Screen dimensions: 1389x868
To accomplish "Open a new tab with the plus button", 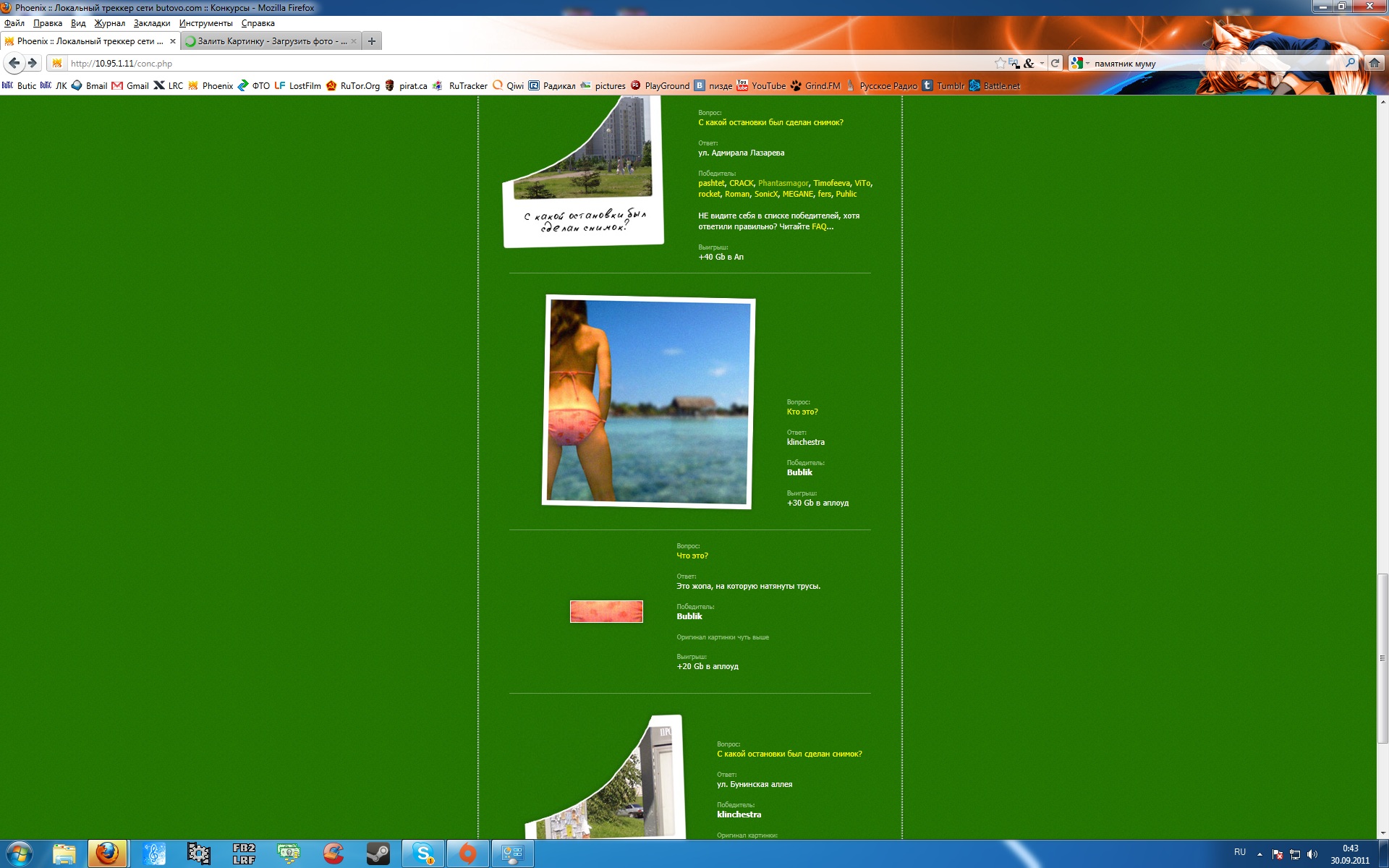I will click(x=371, y=41).
